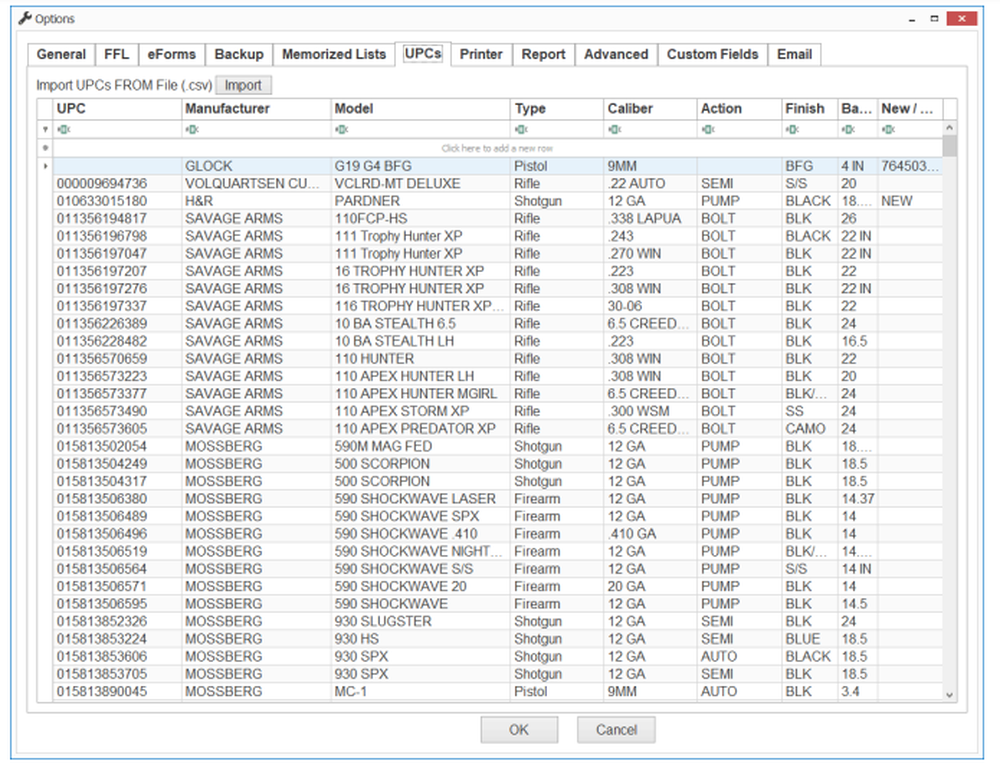Click the Model column filter icon

pos(341,129)
